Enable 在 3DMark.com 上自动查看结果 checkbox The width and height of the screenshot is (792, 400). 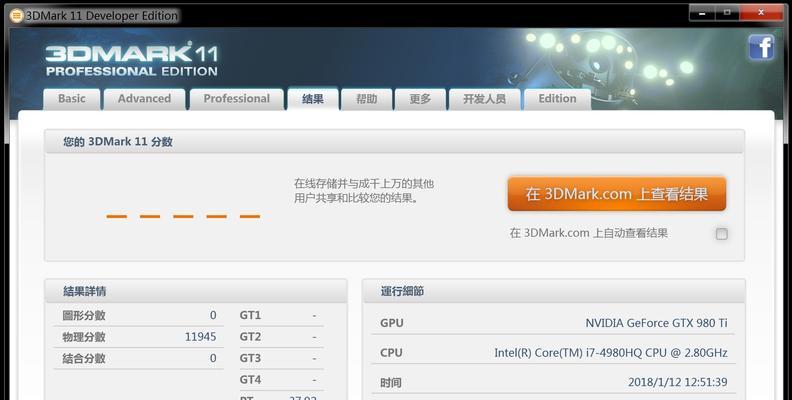(722, 234)
